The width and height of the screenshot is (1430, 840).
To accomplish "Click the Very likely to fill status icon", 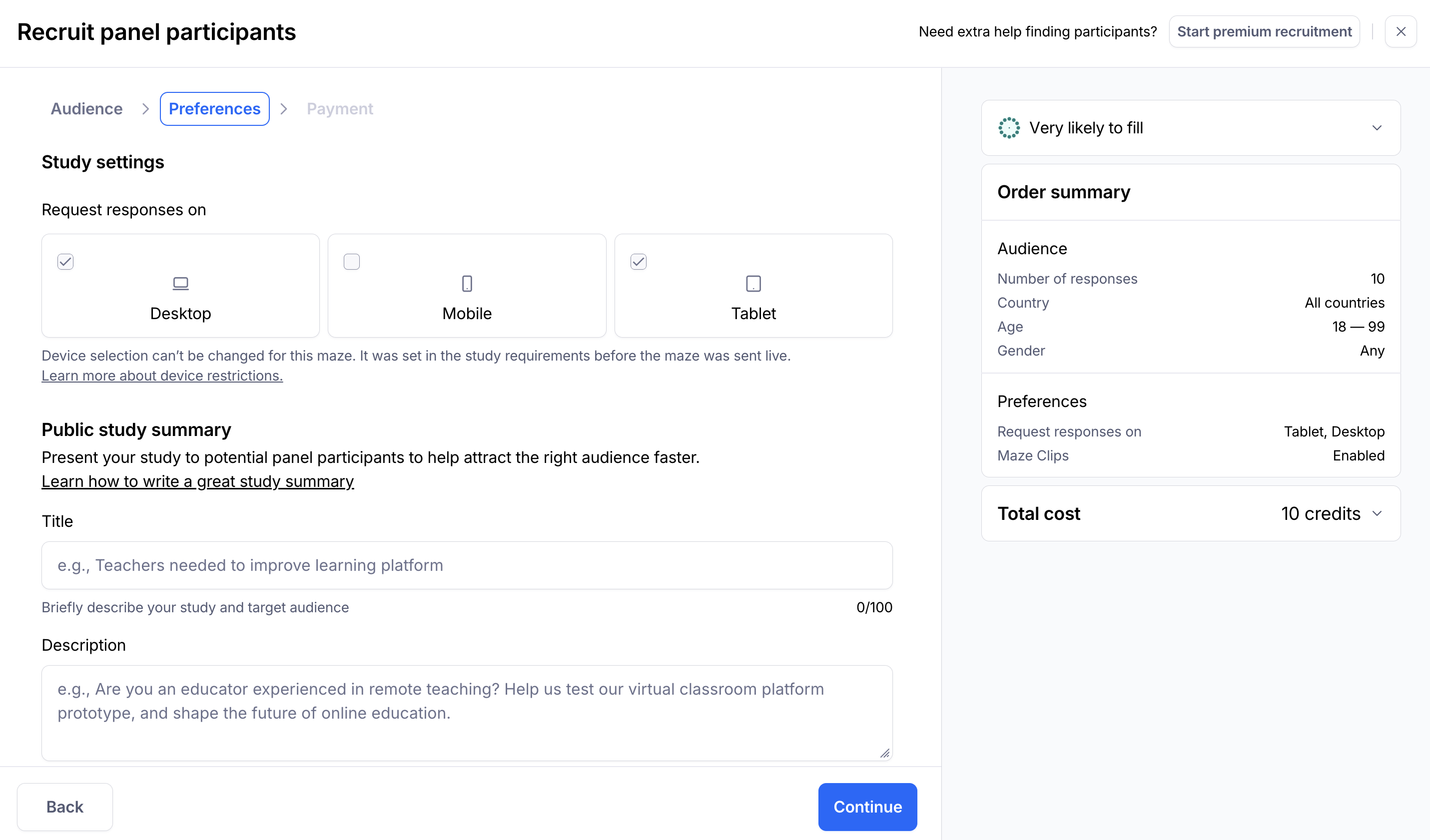I will pos(1009,128).
